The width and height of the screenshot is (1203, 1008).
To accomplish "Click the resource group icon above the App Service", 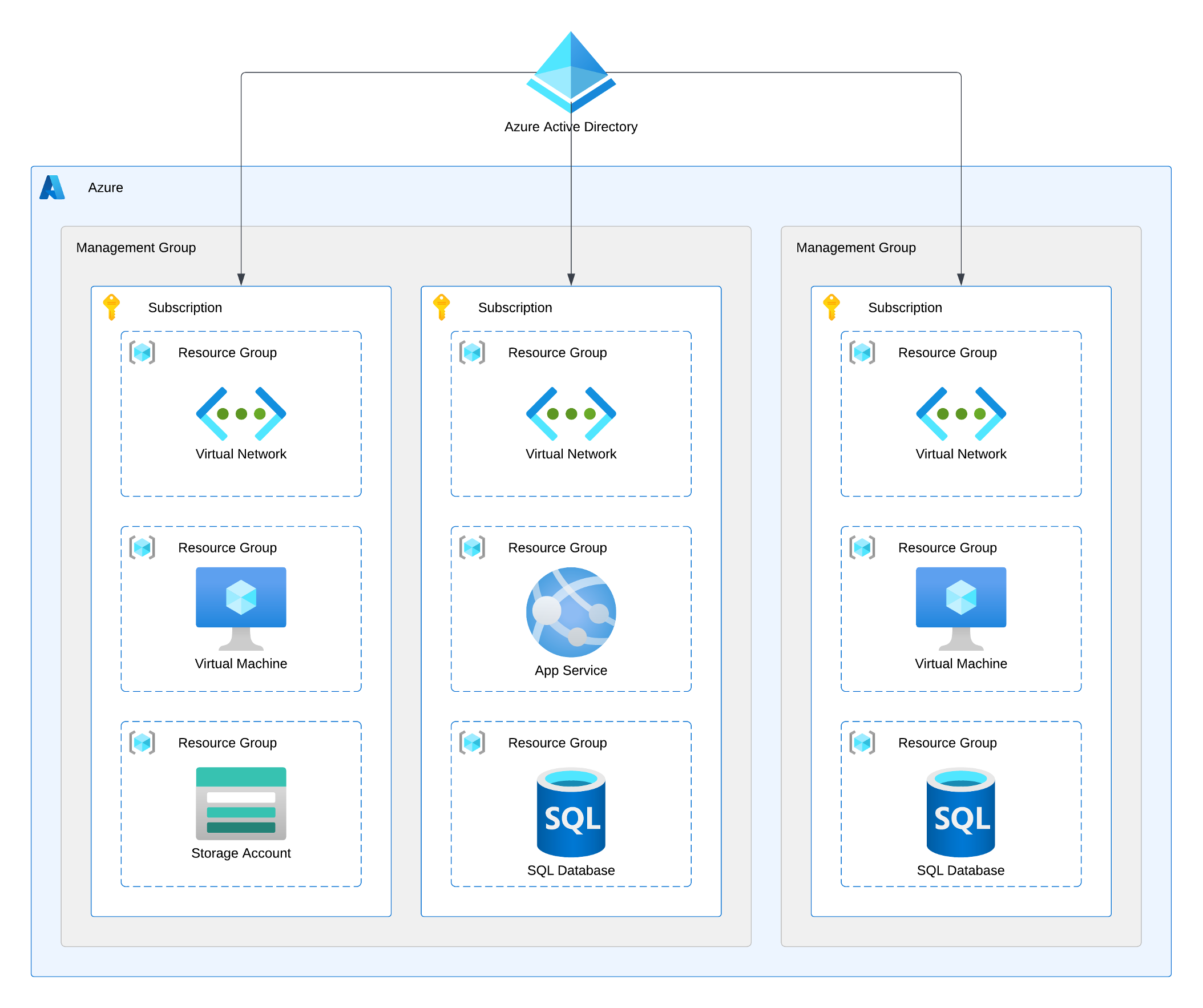I will pyautogui.click(x=472, y=547).
